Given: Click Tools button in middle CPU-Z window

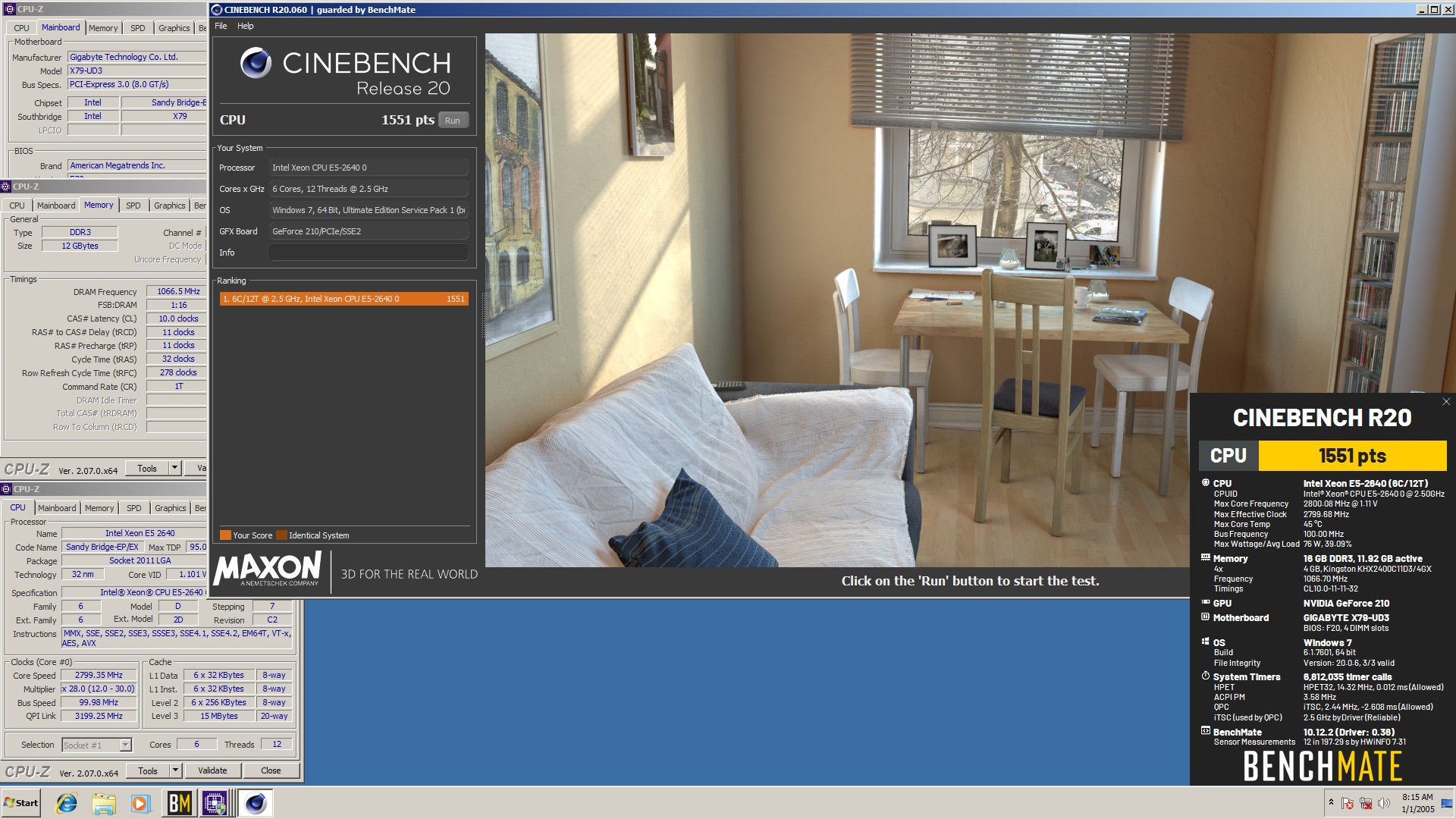Looking at the screenshot, I should coord(147,469).
